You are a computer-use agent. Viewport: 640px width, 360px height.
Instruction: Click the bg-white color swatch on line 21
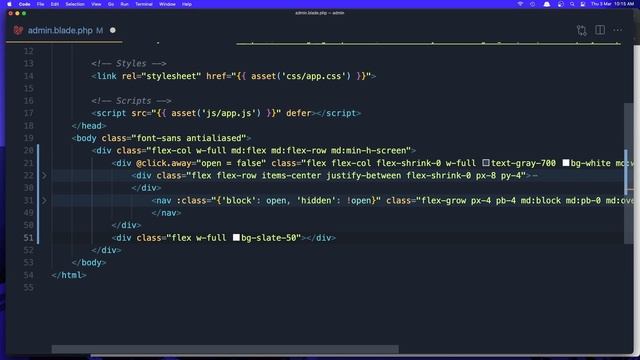coord(566,163)
